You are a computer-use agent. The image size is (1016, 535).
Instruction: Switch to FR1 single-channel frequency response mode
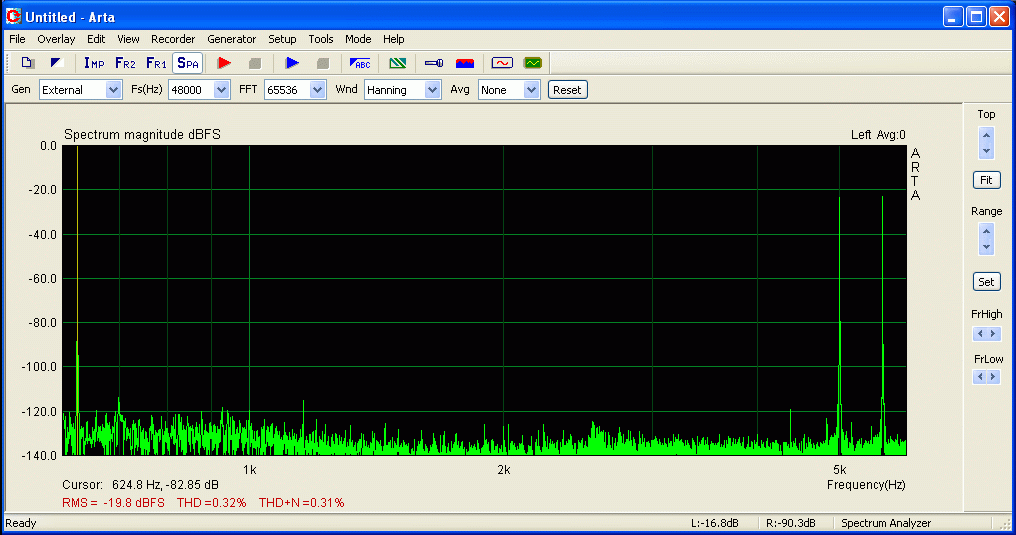156,63
